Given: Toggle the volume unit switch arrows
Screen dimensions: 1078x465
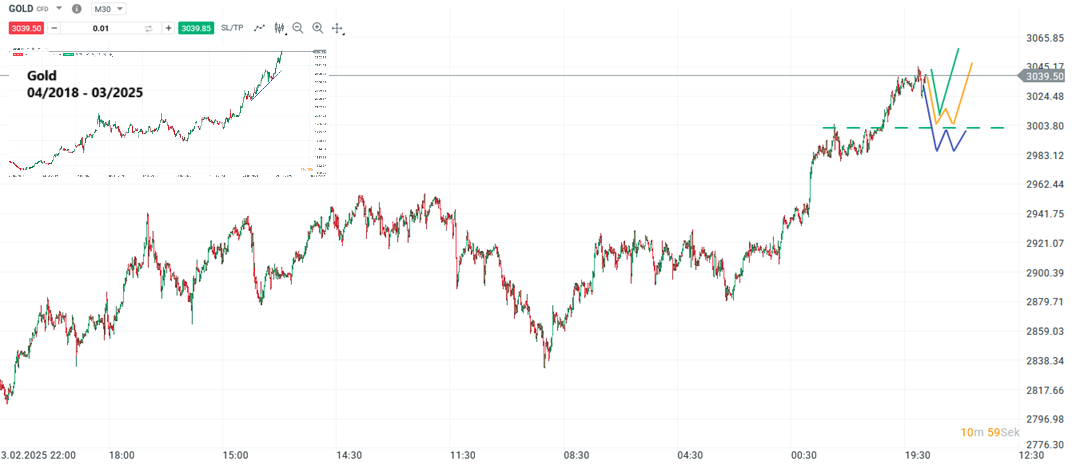Looking at the screenshot, I should [x=148, y=28].
